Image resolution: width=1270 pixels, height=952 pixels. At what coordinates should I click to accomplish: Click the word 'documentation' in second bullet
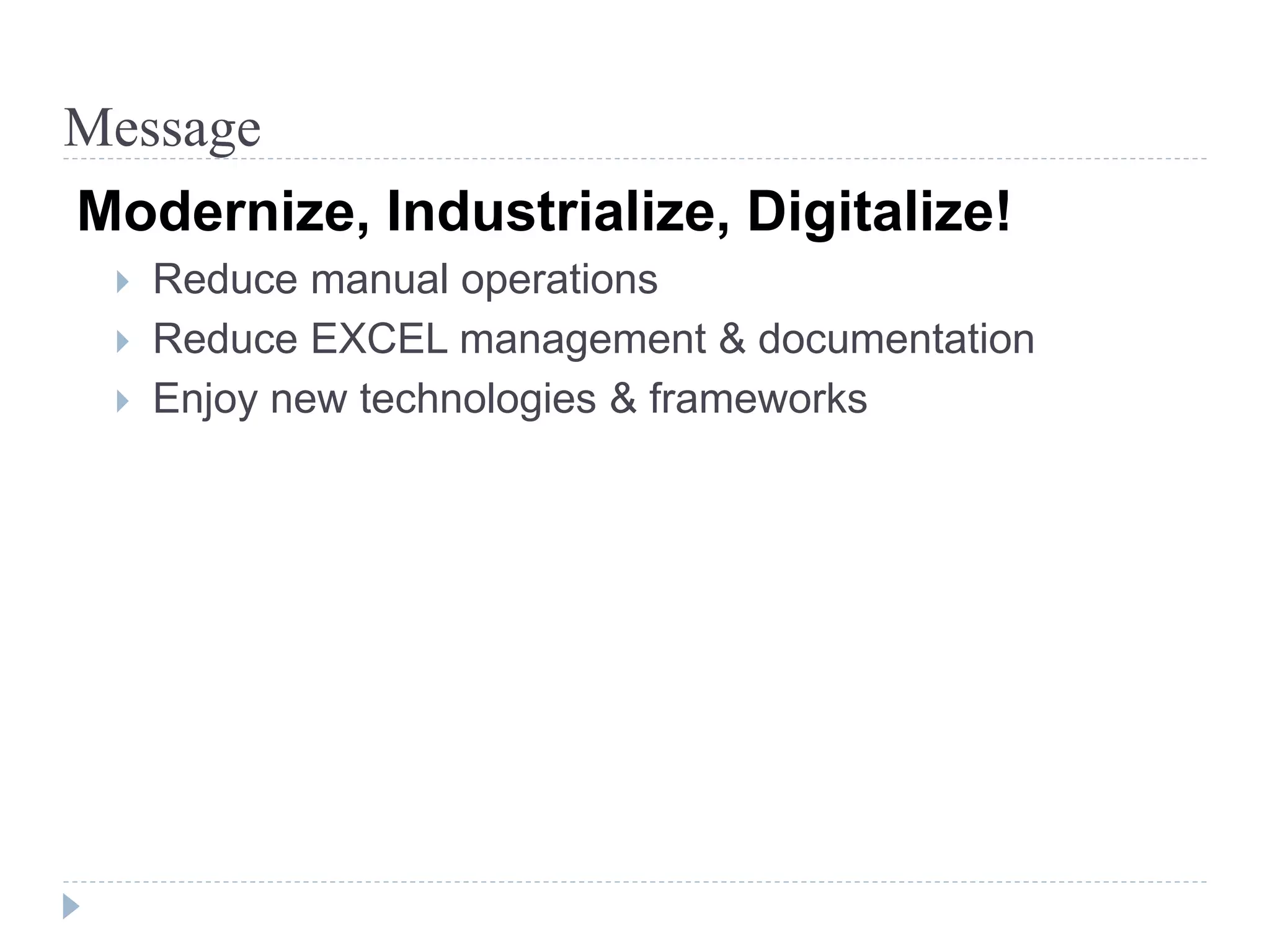pyautogui.click(x=896, y=339)
